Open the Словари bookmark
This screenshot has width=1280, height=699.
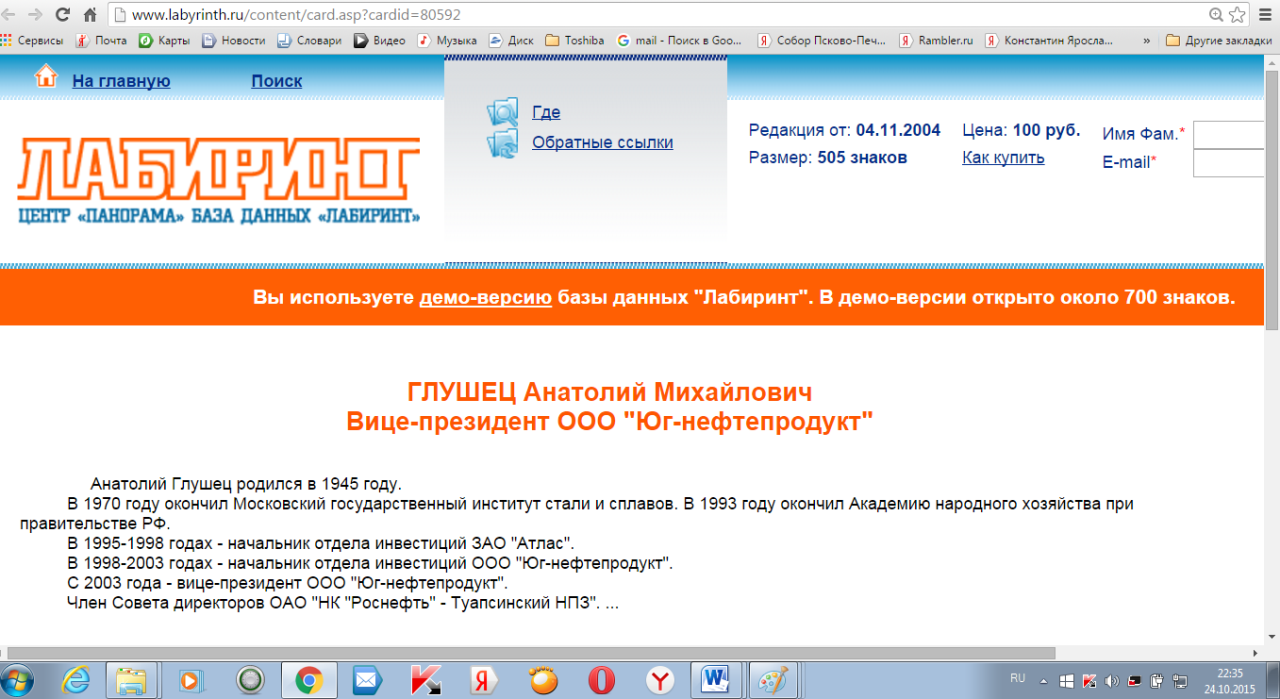309,41
